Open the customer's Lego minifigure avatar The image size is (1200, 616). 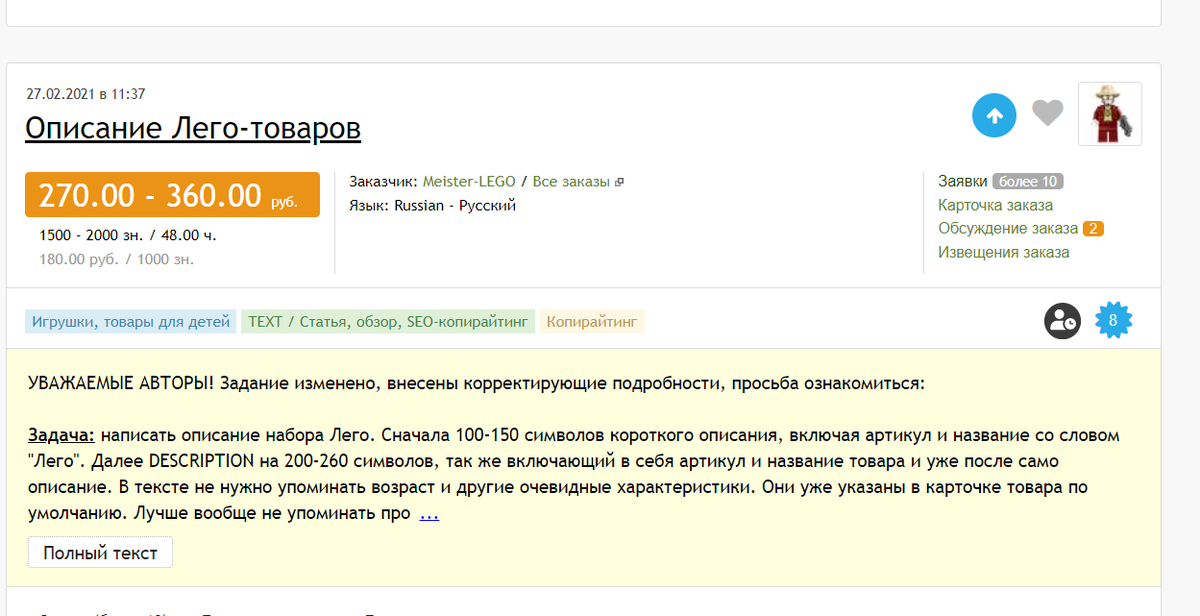[x=1110, y=114]
